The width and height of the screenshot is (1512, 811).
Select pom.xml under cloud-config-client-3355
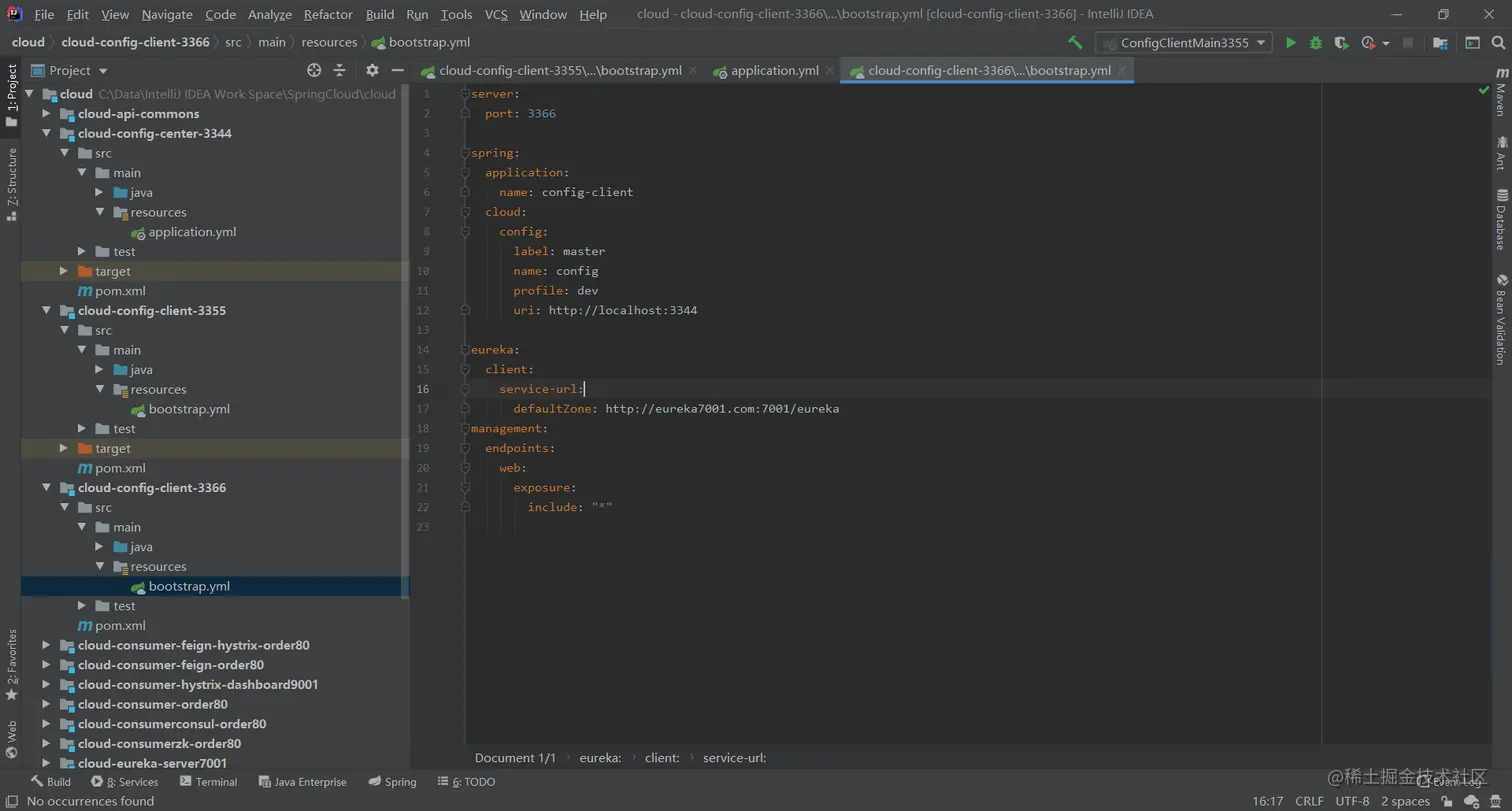(x=120, y=468)
